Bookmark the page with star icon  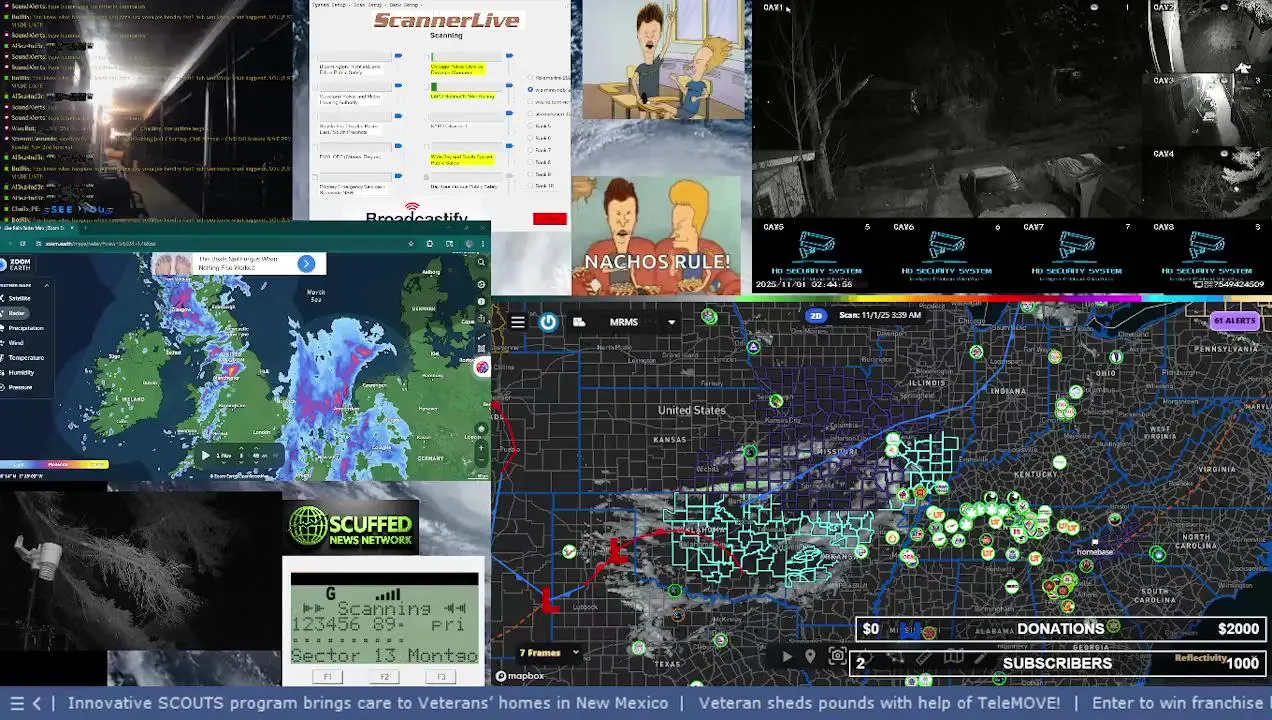coord(411,243)
